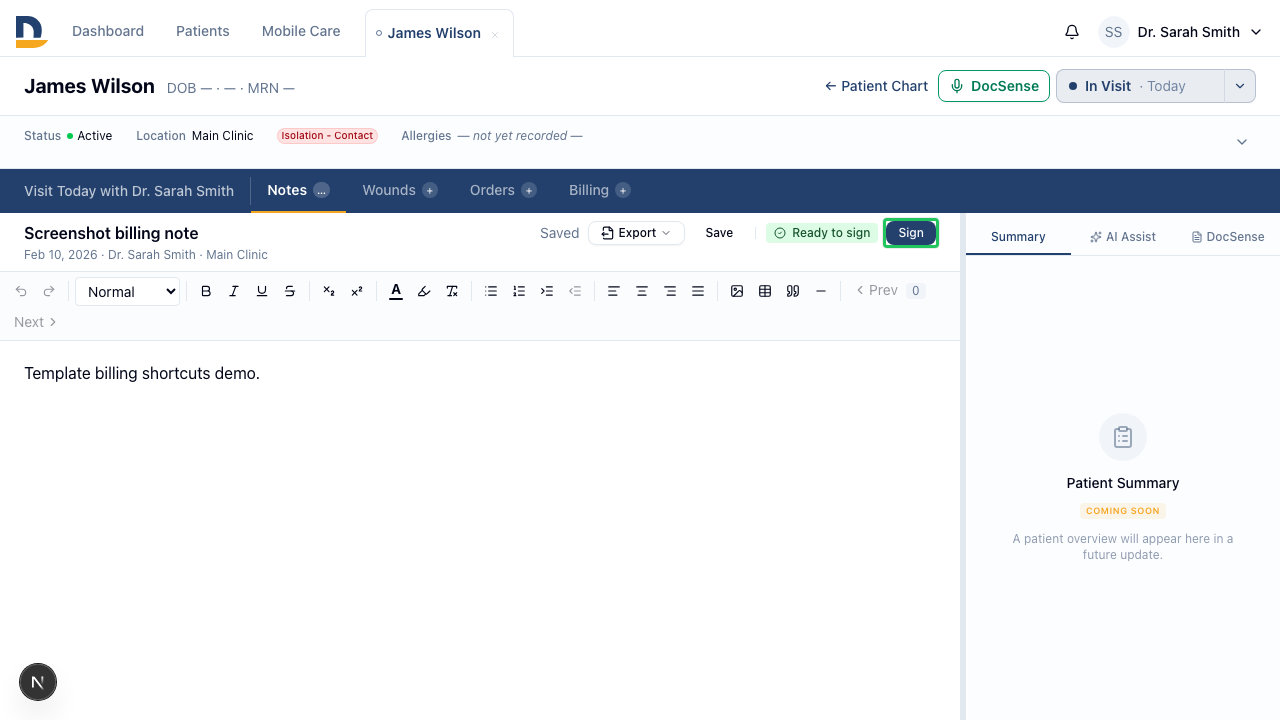Sign the note
The height and width of the screenshot is (720, 1280).
(x=911, y=233)
